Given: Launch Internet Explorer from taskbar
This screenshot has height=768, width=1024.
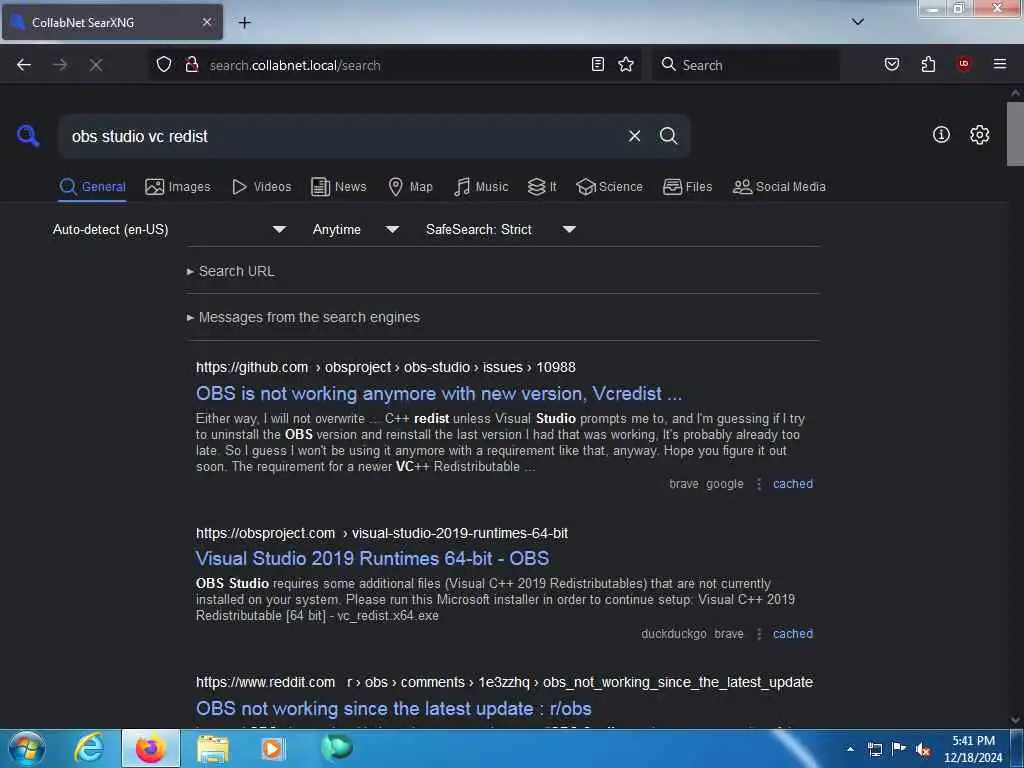Looking at the screenshot, I should pos(89,748).
